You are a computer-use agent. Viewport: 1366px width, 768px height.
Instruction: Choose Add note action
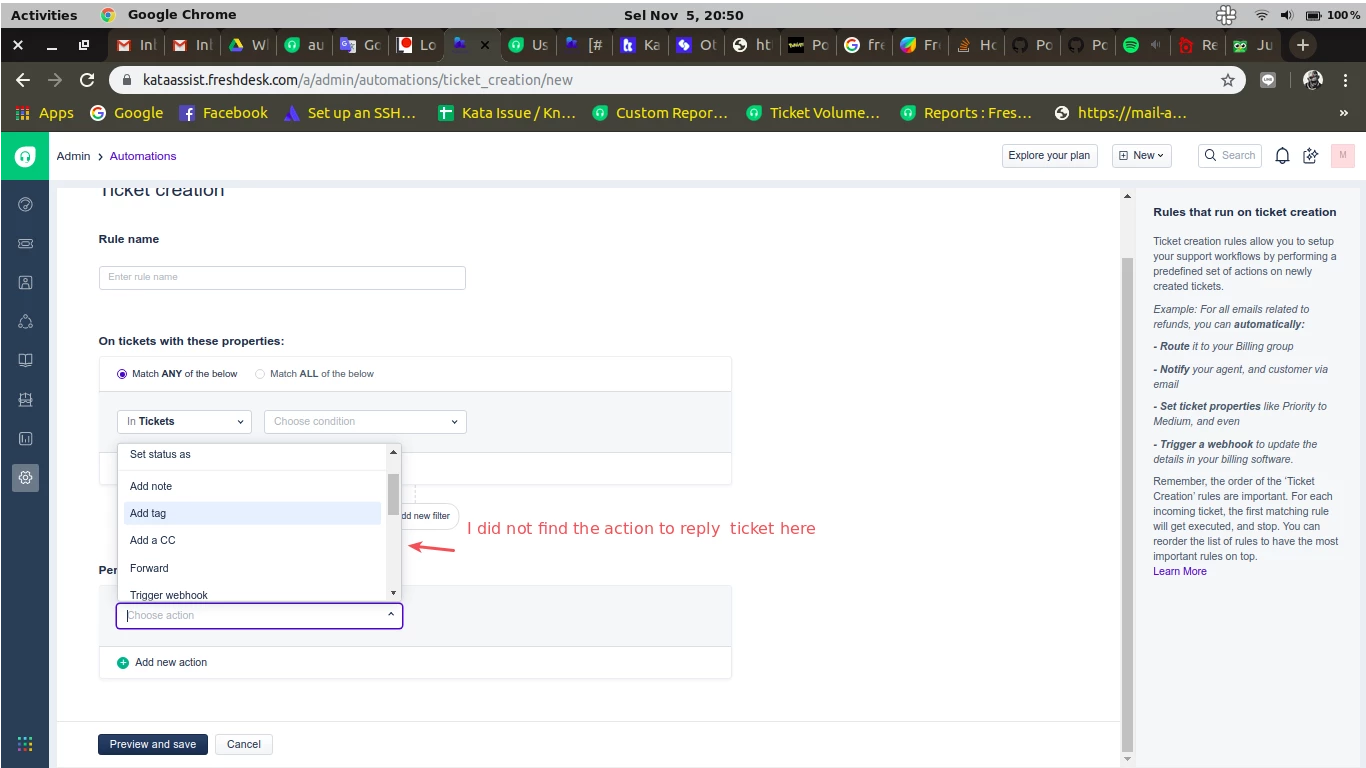[253, 486]
